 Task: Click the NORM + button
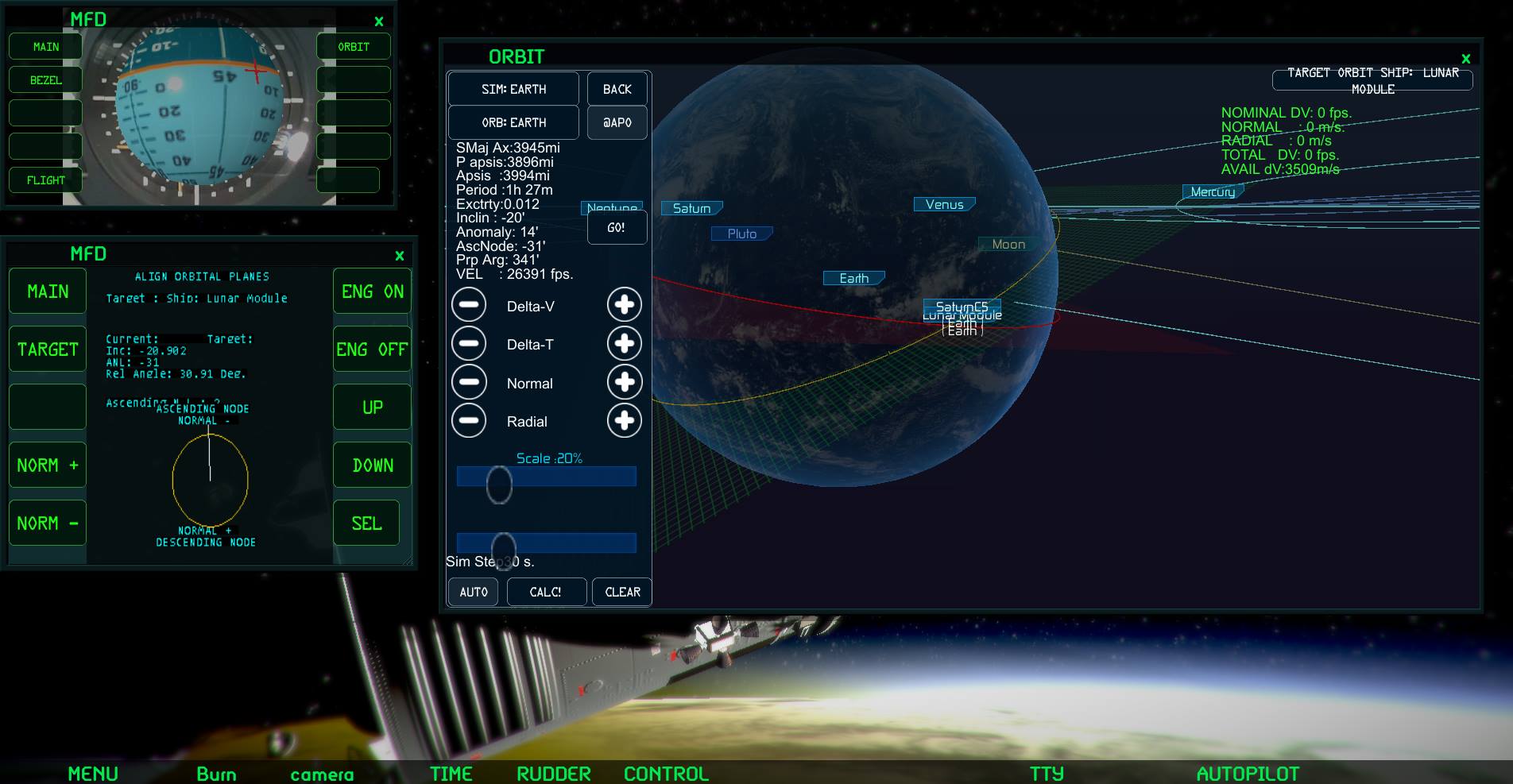(48, 465)
